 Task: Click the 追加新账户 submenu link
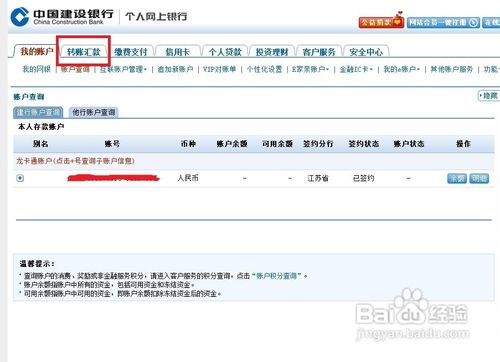tap(175, 69)
